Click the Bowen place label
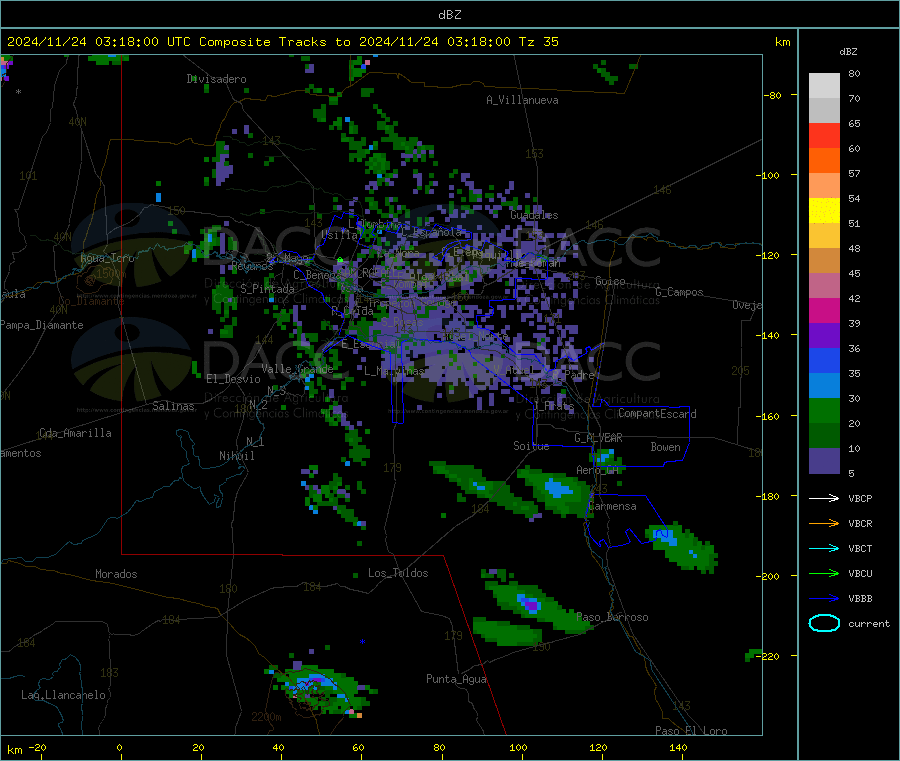This screenshot has width=900, height=761. [x=666, y=447]
